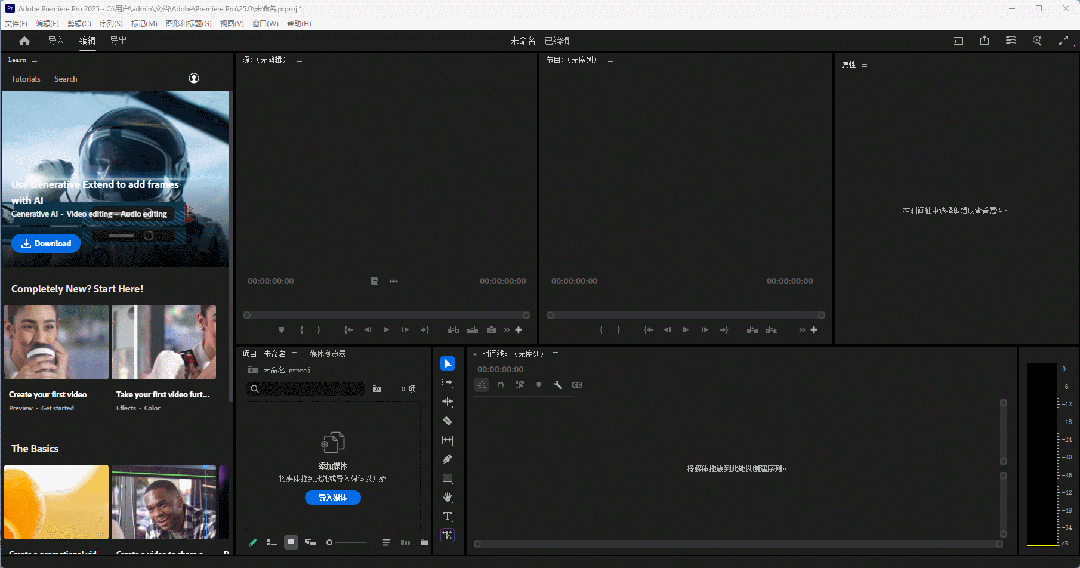This screenshot has width=1080, height=568.
Task: Add marker in the timeline panel
Action: pyautogui.click(x=539, y=385)
